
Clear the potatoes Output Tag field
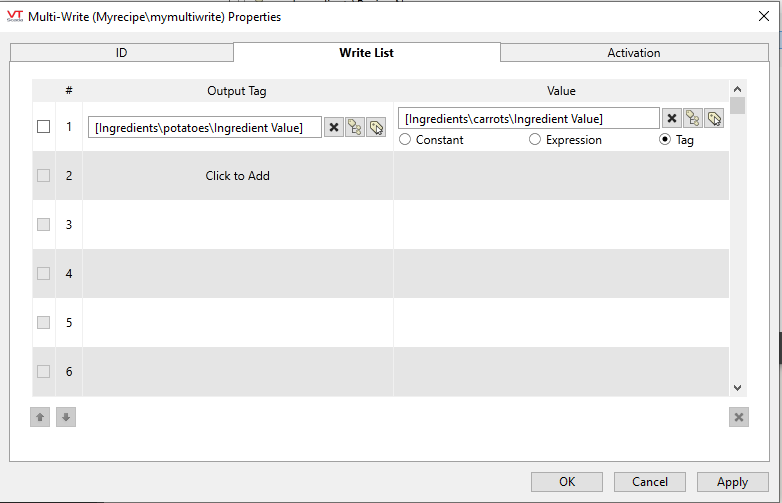pyautogui.click(x=334, y=127)
